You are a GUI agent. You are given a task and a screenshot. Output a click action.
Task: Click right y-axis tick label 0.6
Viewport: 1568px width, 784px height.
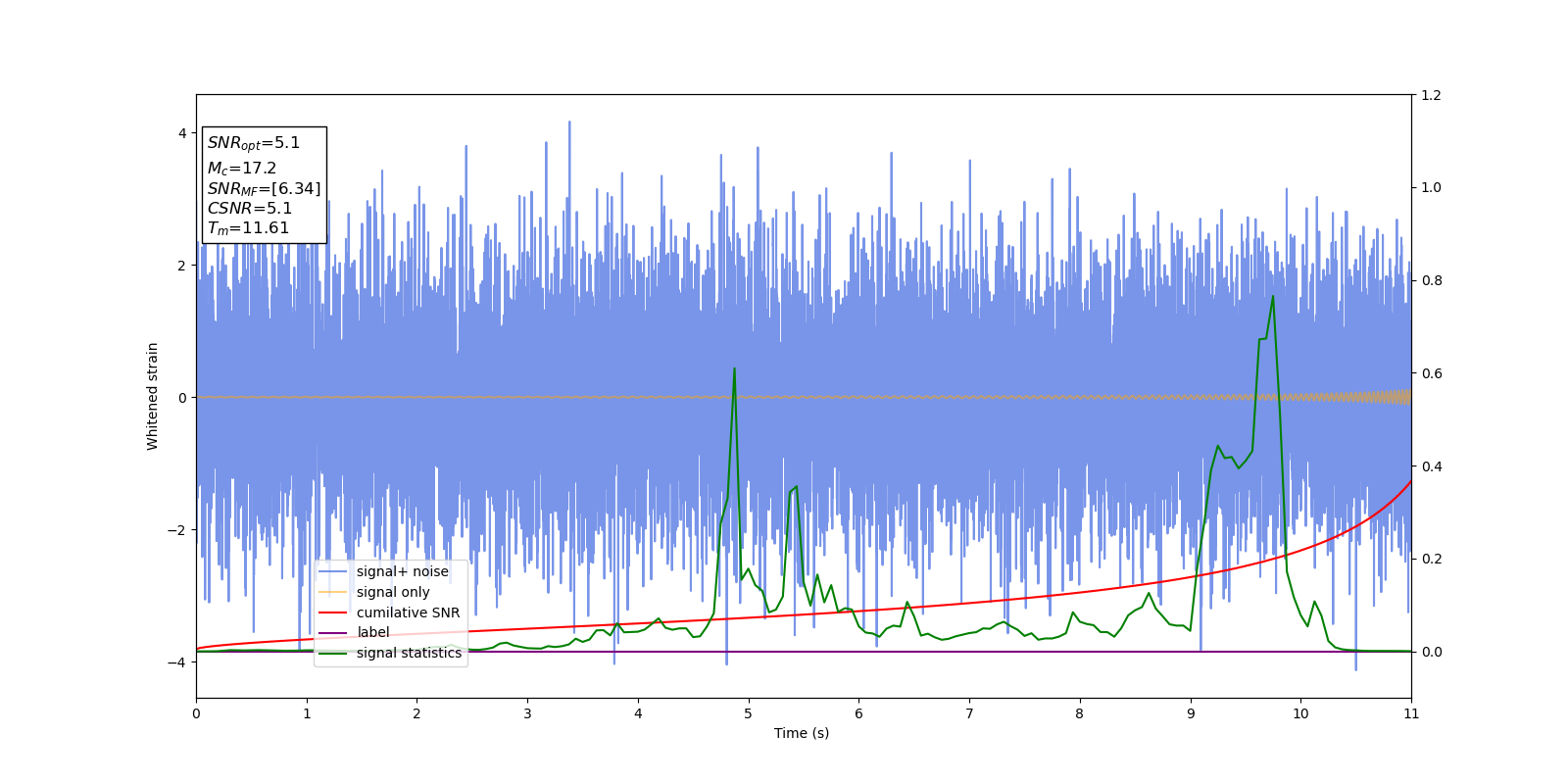pyautogui.click(x=1431, y=373)
